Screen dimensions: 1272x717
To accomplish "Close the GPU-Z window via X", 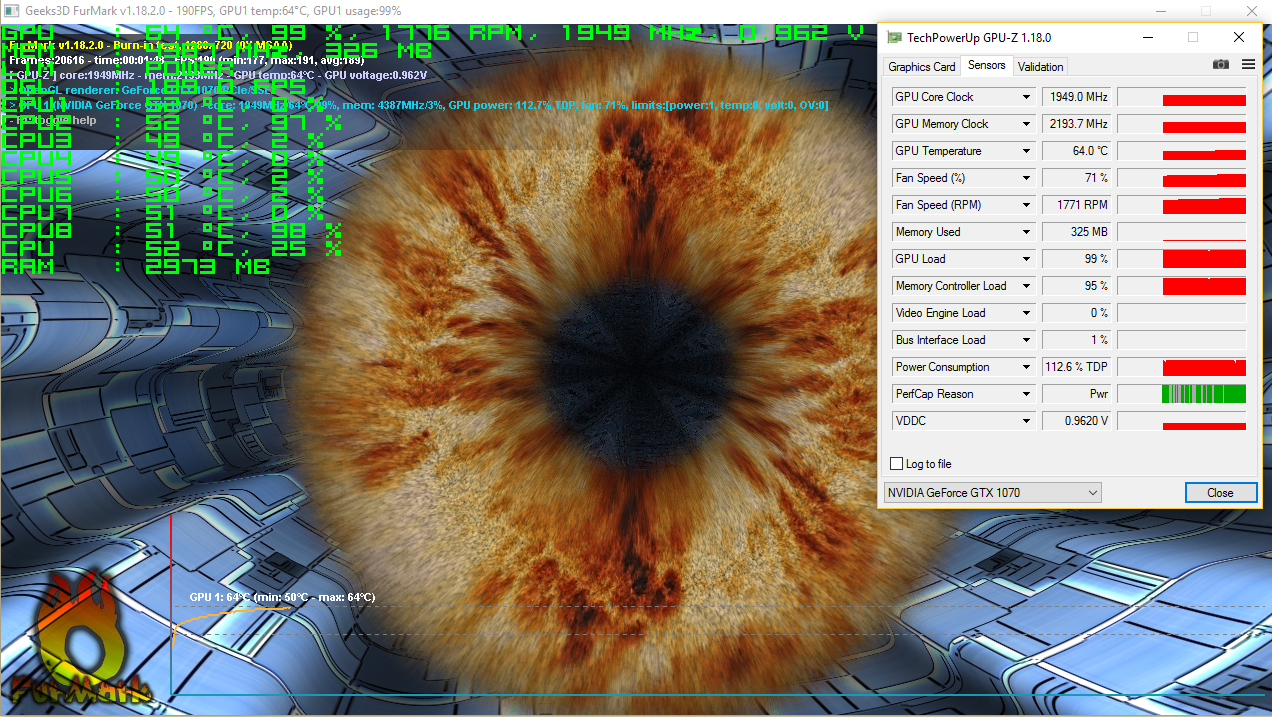I will 1239,37.
